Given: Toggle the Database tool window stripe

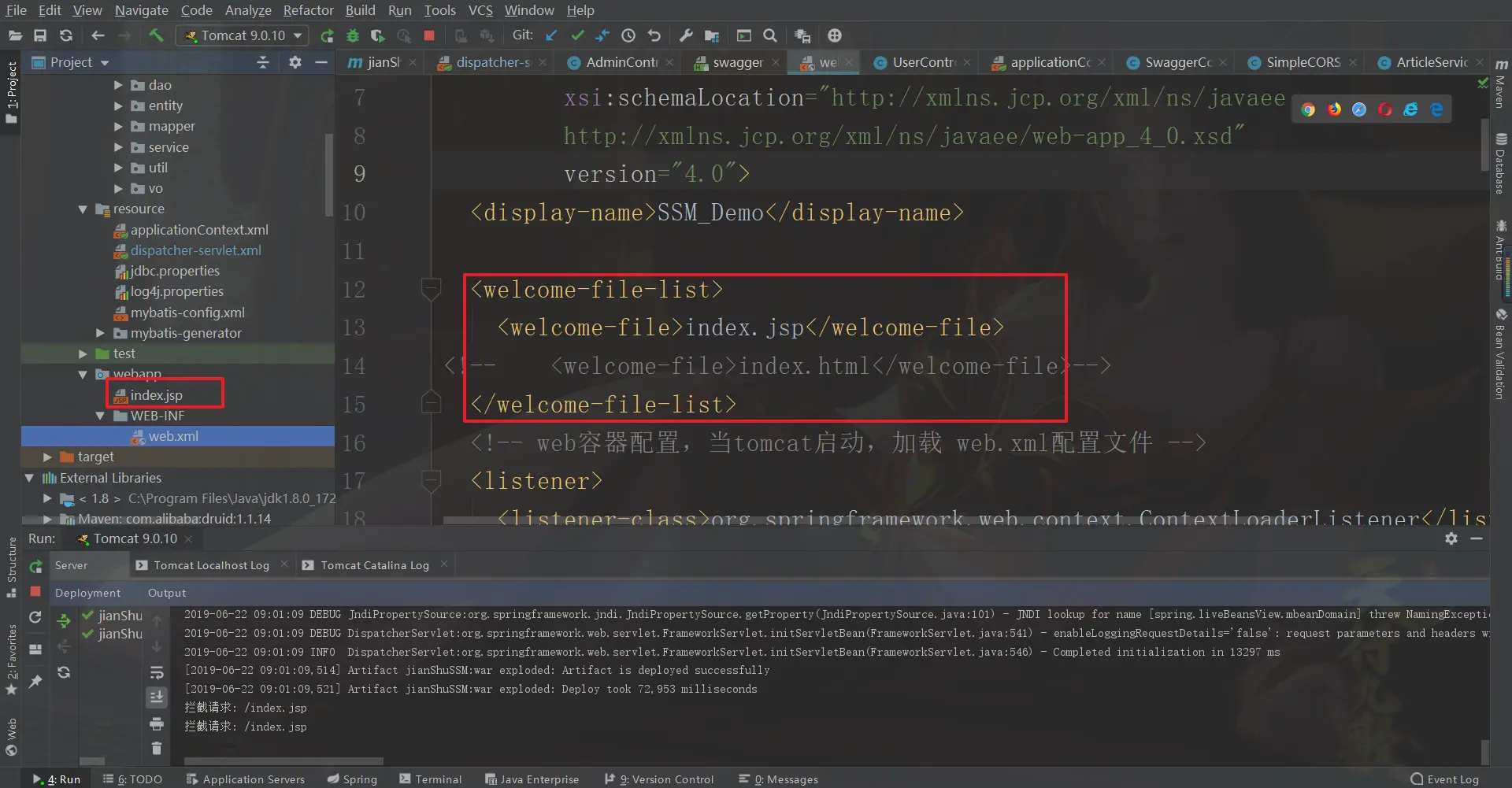Looking at the screenshot, I should [x=1501, y=164].
